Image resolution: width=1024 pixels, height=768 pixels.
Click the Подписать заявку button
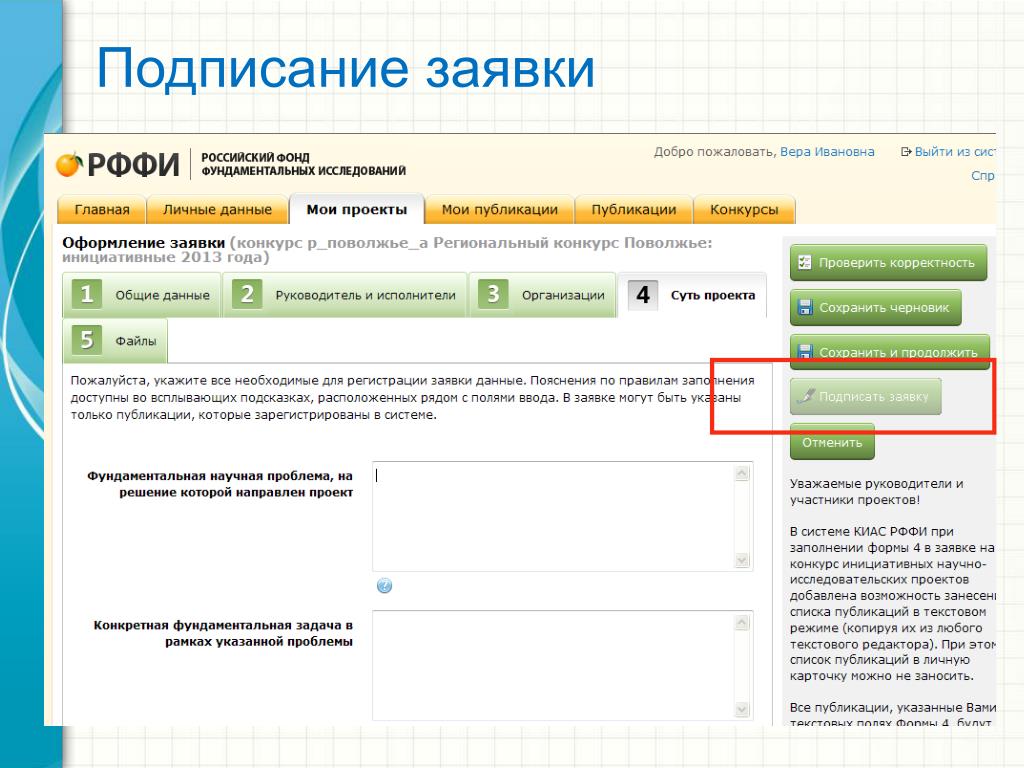click(865, 396)
